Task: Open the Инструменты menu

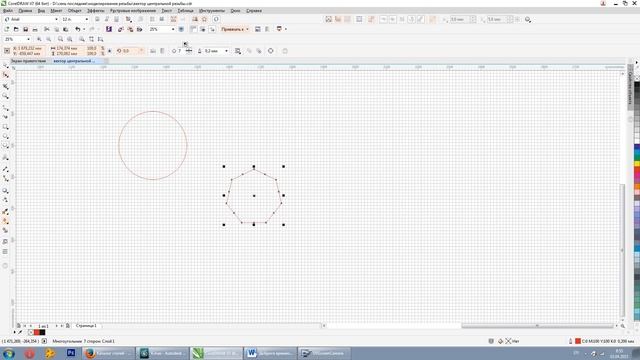Action: coord(212,11)
